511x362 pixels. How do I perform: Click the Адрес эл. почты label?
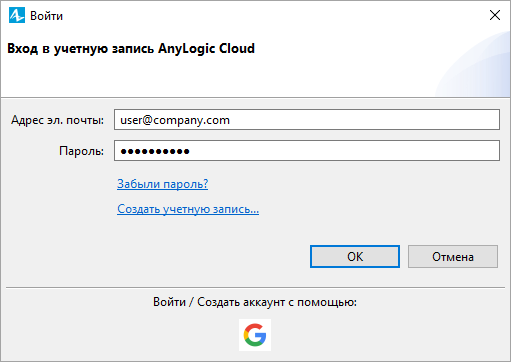[57, 120]
